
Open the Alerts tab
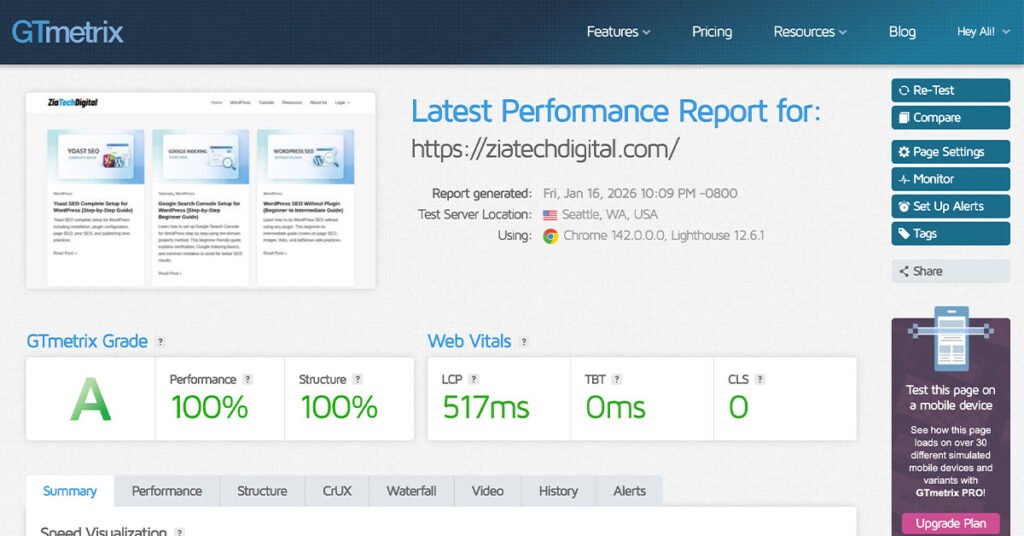click(x=630, y=492)
